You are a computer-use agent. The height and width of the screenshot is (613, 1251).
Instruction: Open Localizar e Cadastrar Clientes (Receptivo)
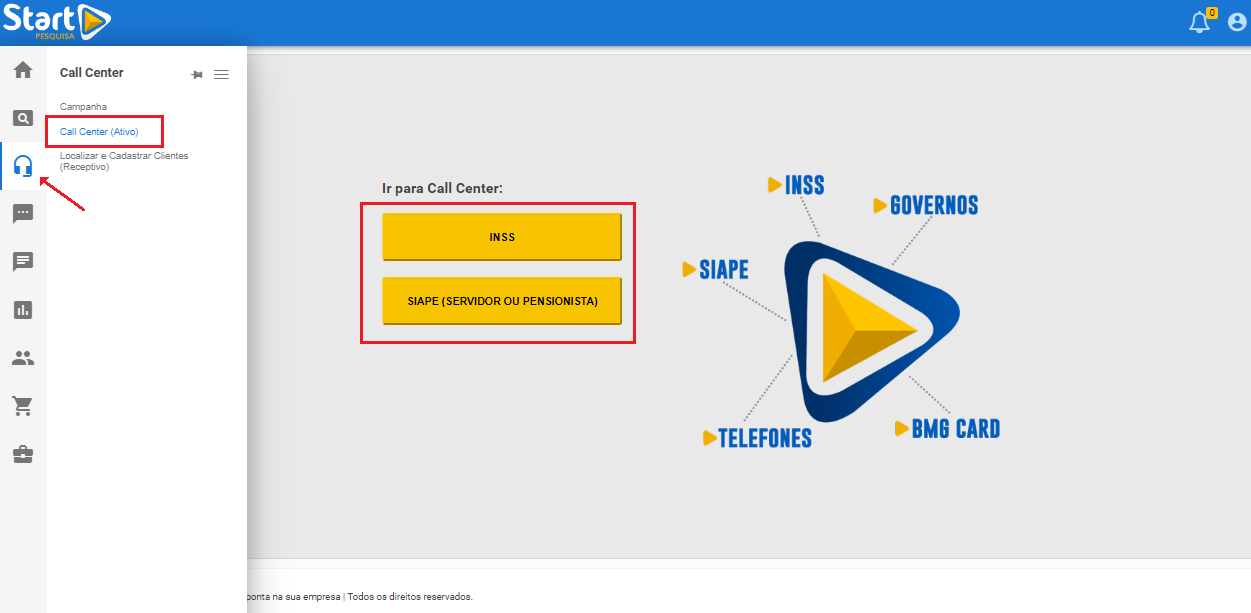pyautogui.click(x=124, y=161)
